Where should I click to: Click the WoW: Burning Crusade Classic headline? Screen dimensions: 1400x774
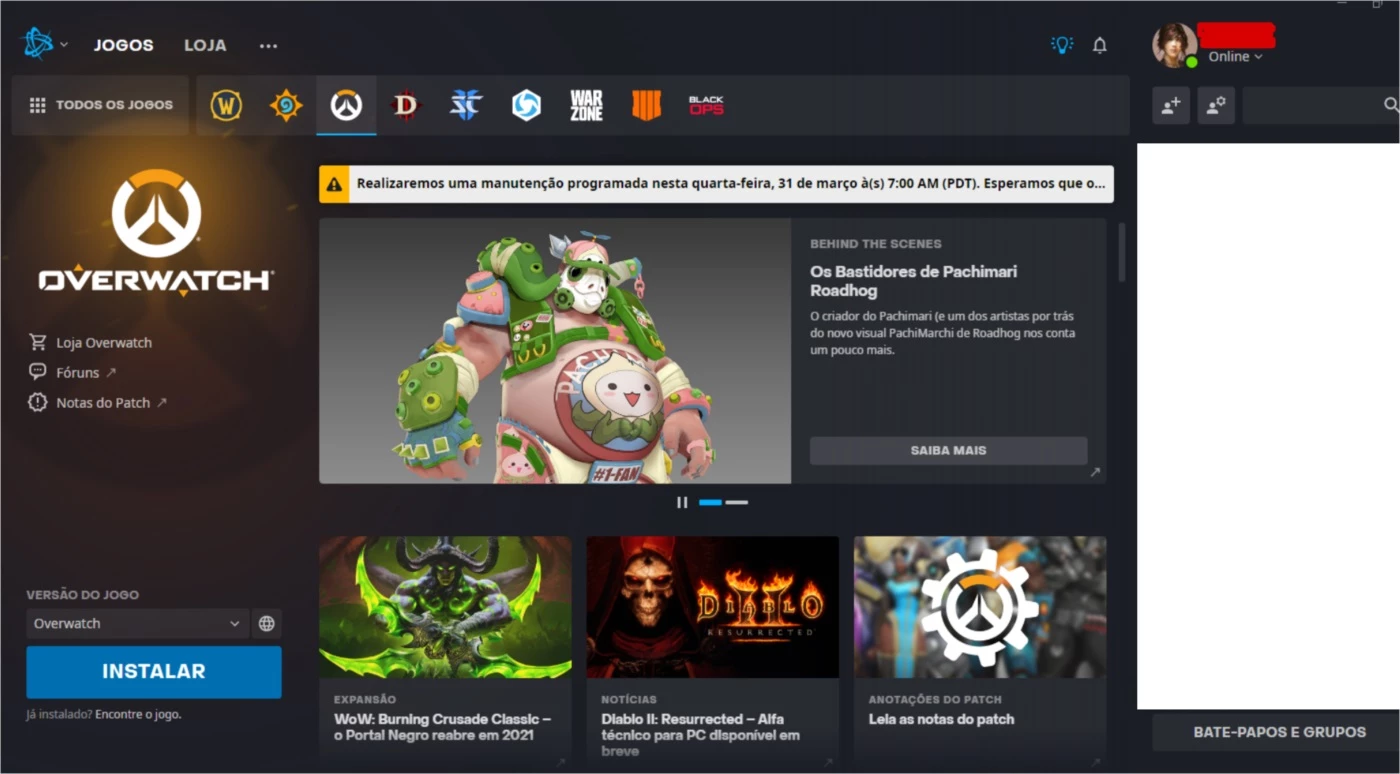pos(442,727)
